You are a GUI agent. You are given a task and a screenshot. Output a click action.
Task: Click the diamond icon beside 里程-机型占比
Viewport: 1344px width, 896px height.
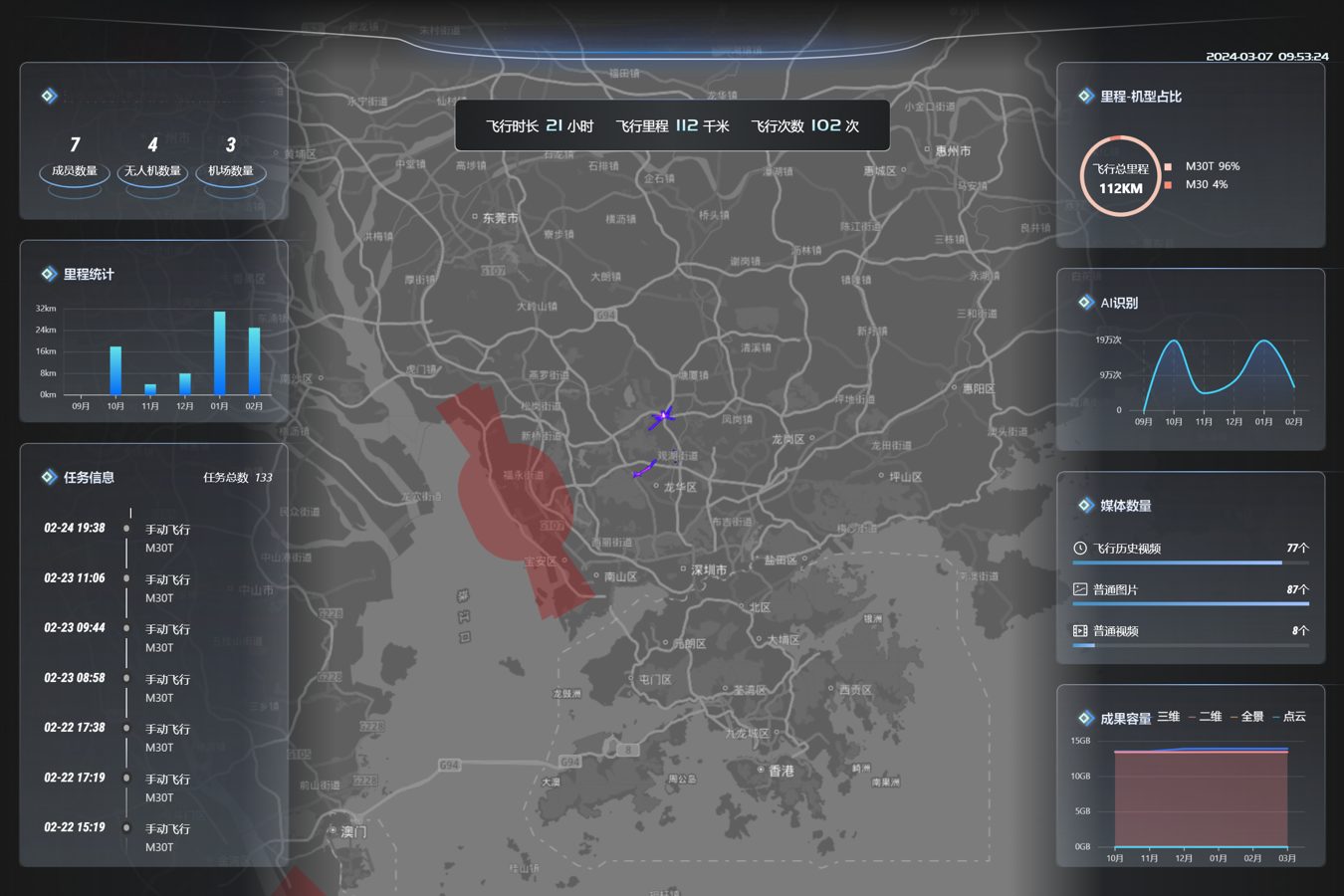point(1085,96)
